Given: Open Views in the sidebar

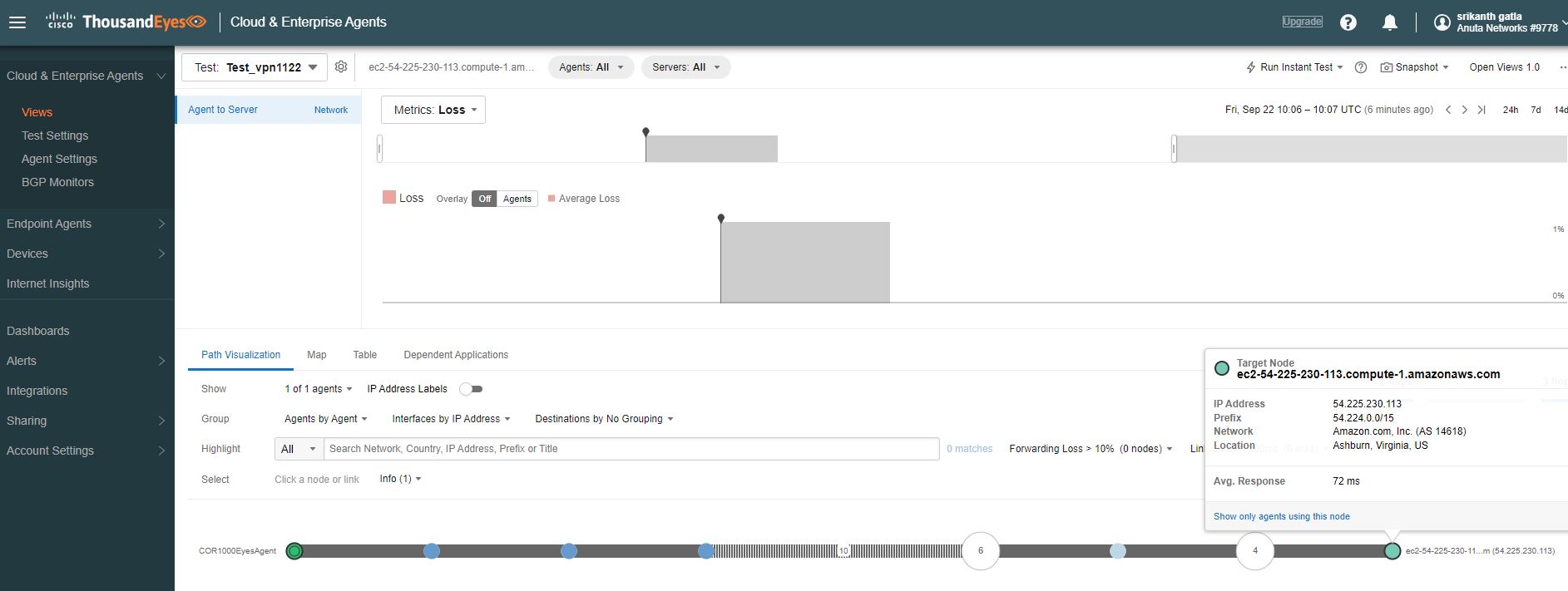Looking at the screenshot, I should (x=37, y=112).
